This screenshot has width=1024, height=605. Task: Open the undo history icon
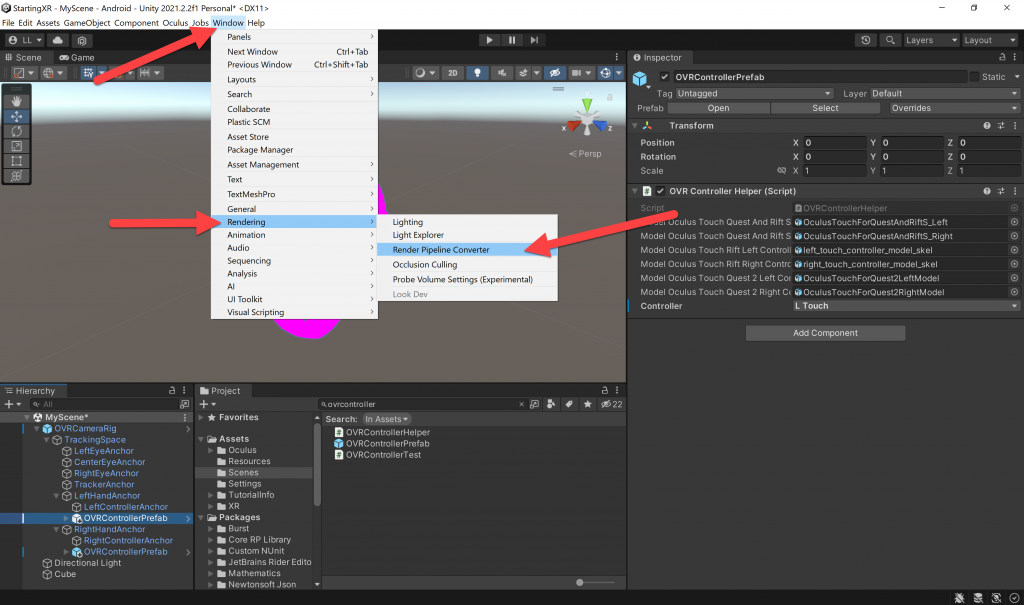(865, 40)
